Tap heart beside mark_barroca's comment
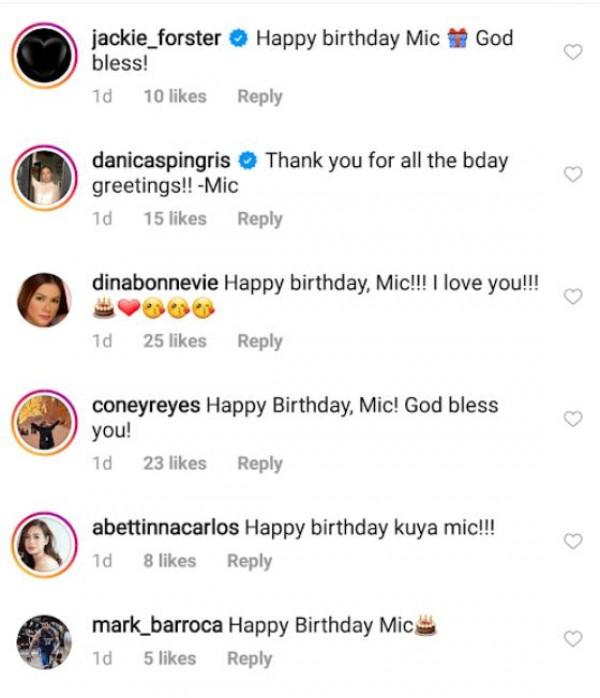The width and height of the screenshot is (600, 698). tap(573, 638)
